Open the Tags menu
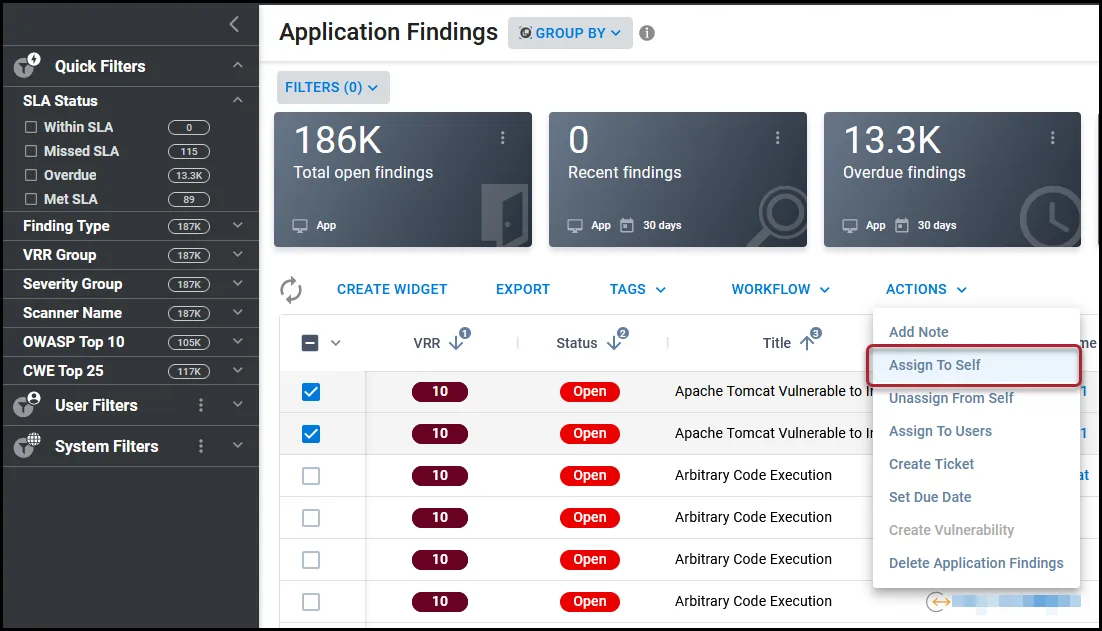The width and height of the screenshot is (1102, 631). [637, 290]
